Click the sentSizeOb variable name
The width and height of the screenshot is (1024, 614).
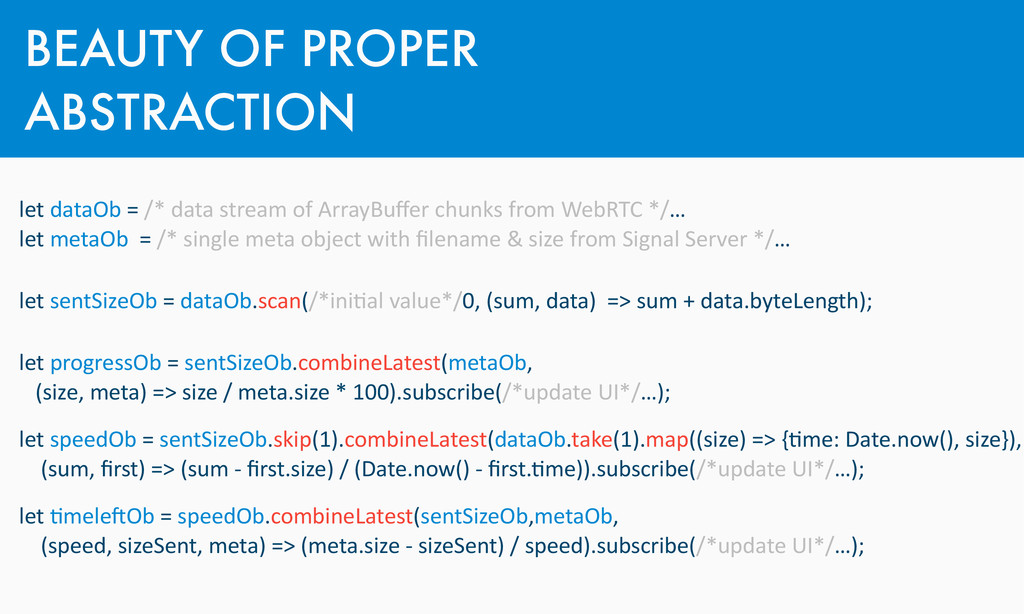coord(103,301)
